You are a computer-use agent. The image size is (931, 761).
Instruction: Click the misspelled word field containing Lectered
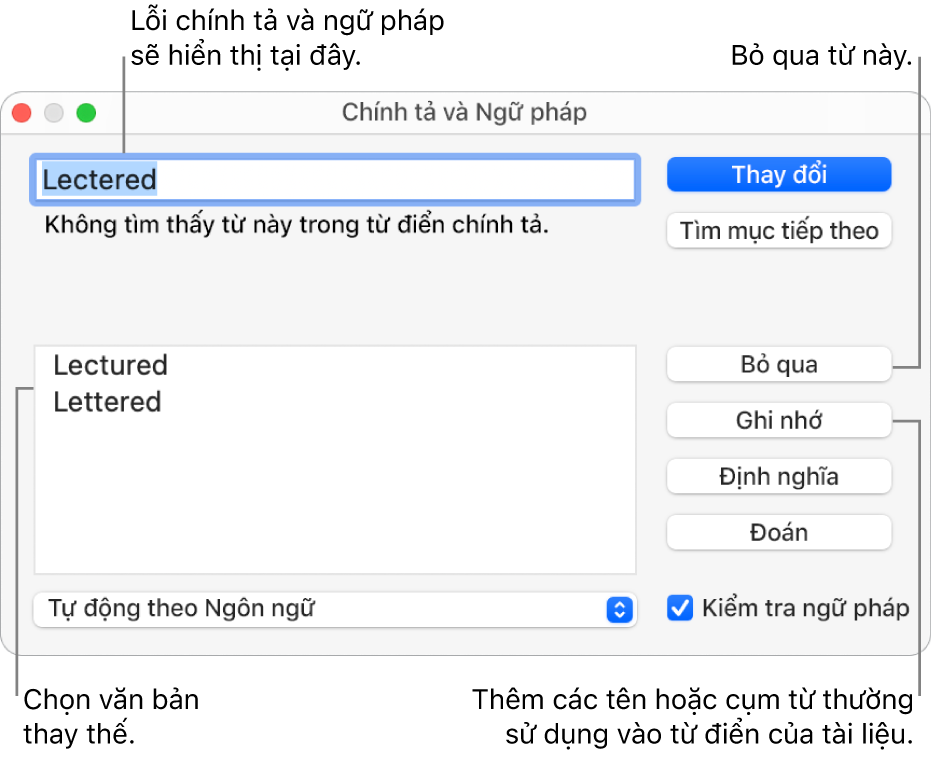(335, 180)
